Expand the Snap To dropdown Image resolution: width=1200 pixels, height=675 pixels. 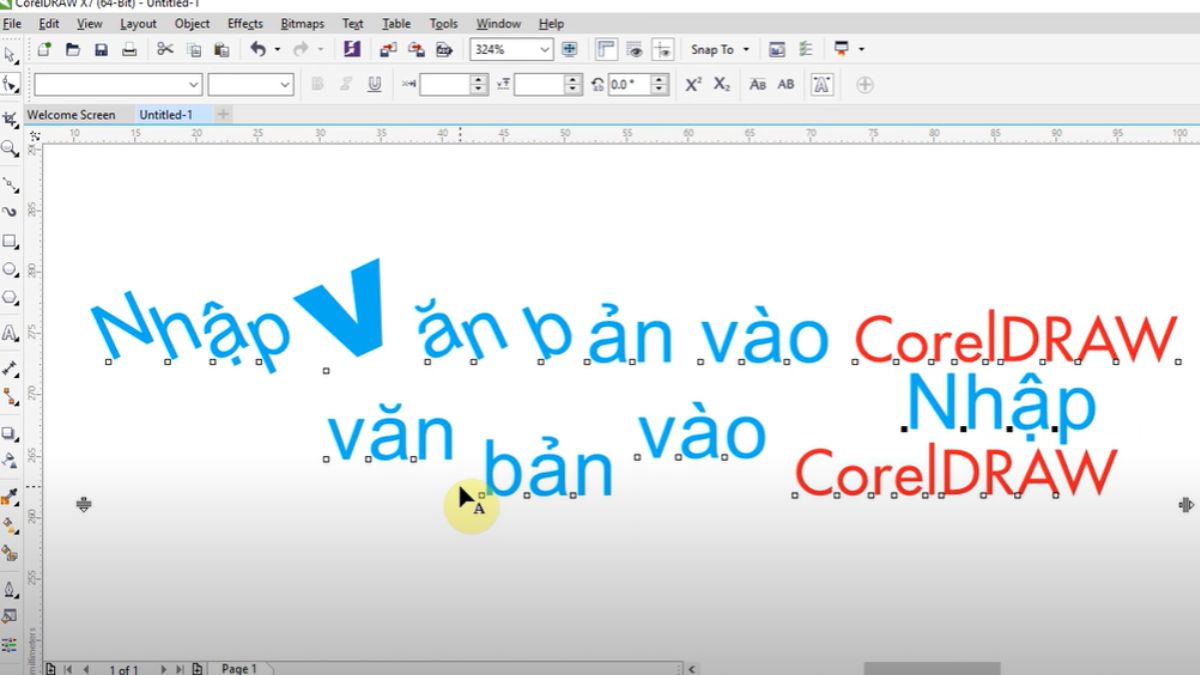coord(746,49)
